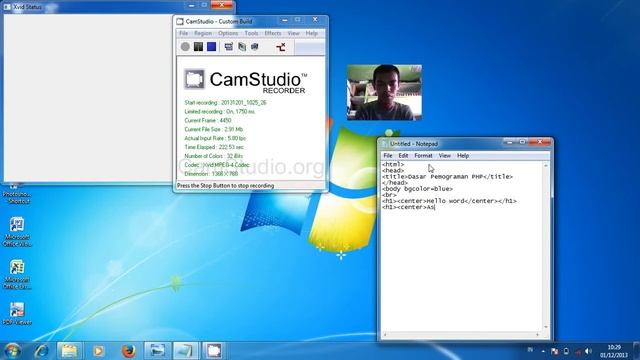Click the power/battery icon in system tray
The width and height of the screenshot is (640, 360).
click(x=566, y=351)
